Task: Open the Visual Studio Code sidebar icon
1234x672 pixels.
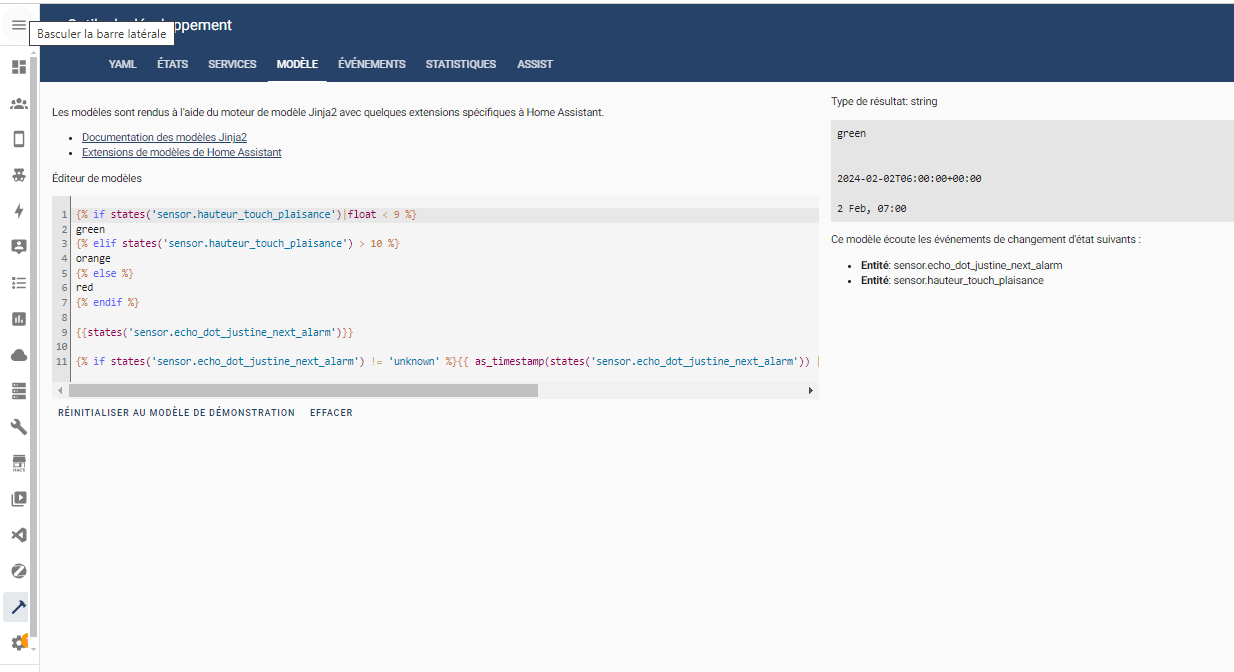Action: coord(18,535)
